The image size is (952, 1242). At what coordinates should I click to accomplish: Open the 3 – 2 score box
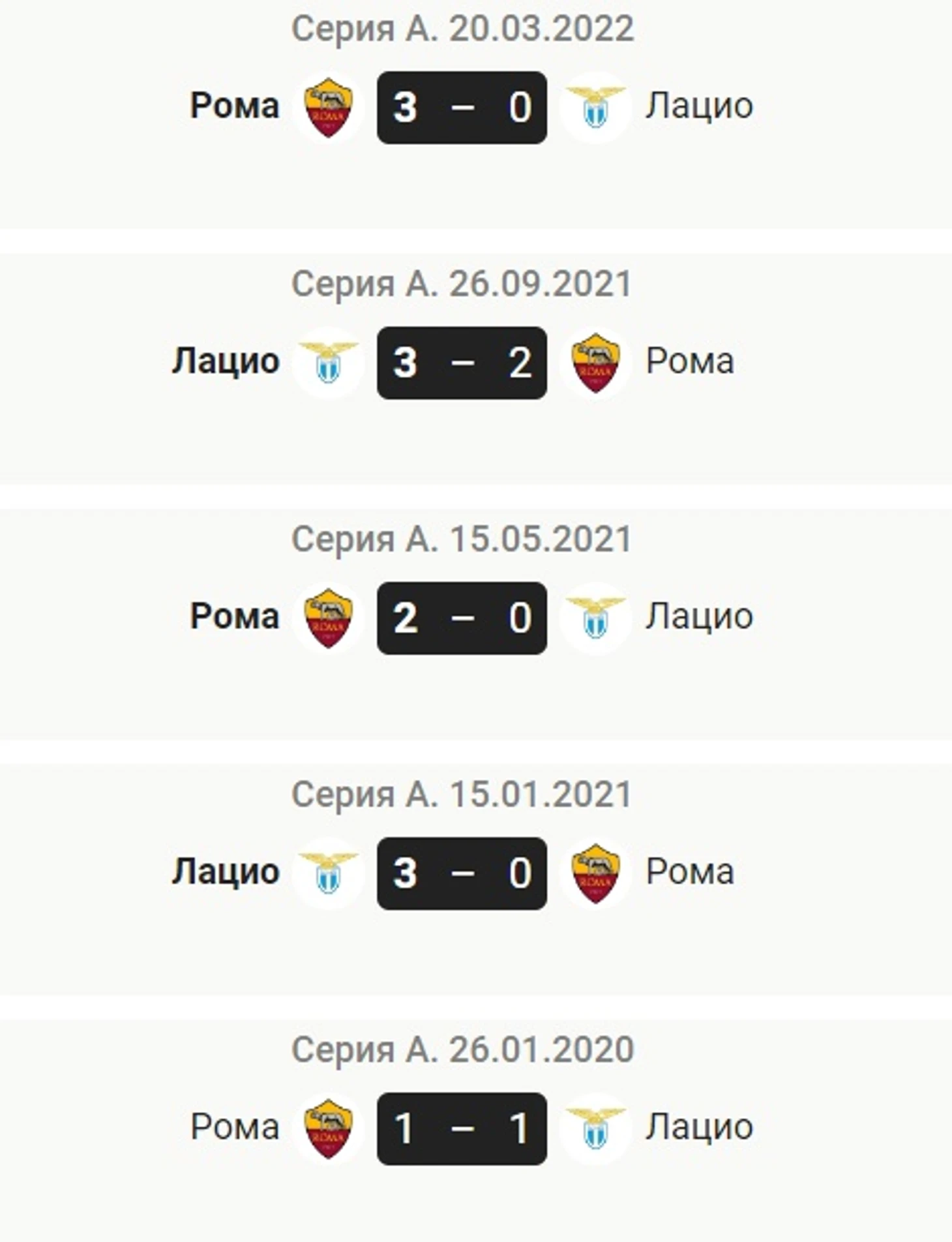[462, 363]
